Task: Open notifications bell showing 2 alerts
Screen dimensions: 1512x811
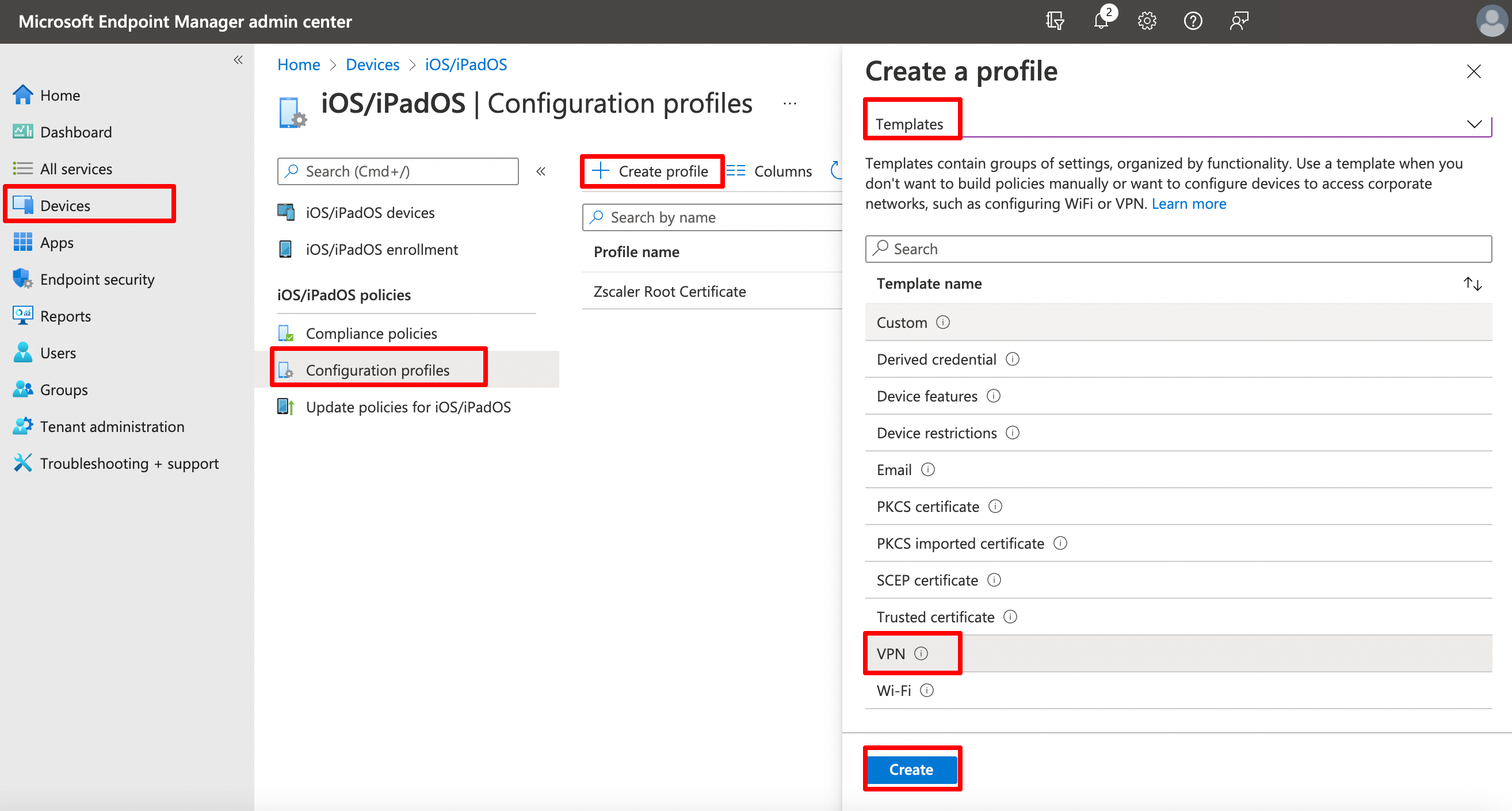Action: 1101,21
